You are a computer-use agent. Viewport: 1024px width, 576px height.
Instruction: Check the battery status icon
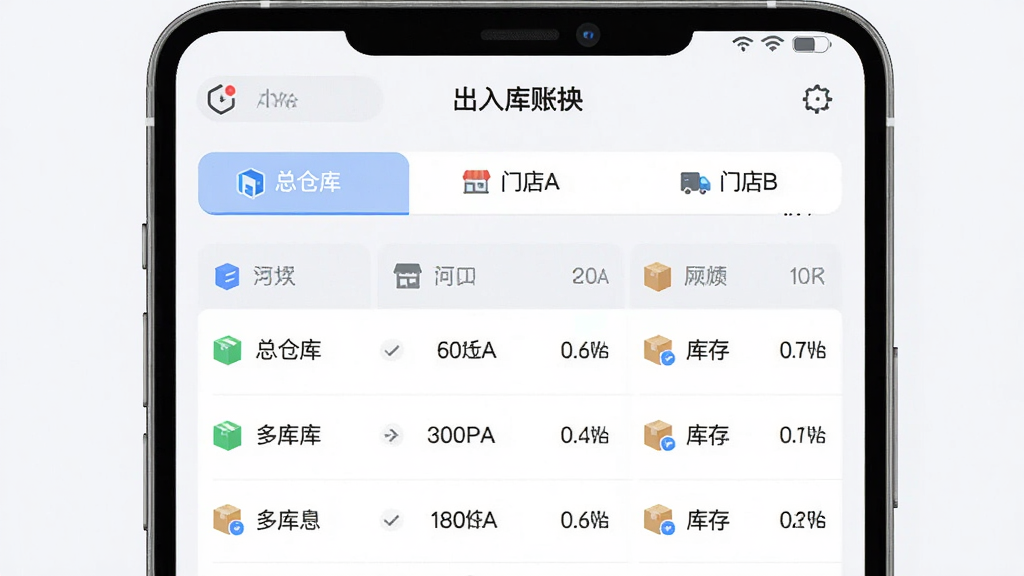coord(811,44)
